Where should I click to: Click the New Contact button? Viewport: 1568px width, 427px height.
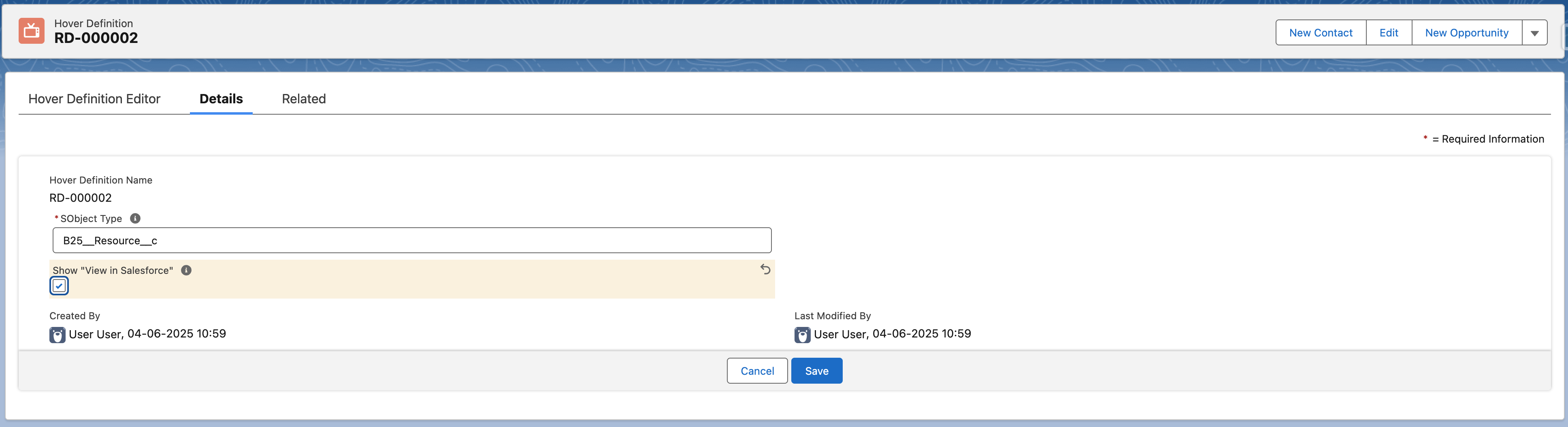[x=1320, y=32]
